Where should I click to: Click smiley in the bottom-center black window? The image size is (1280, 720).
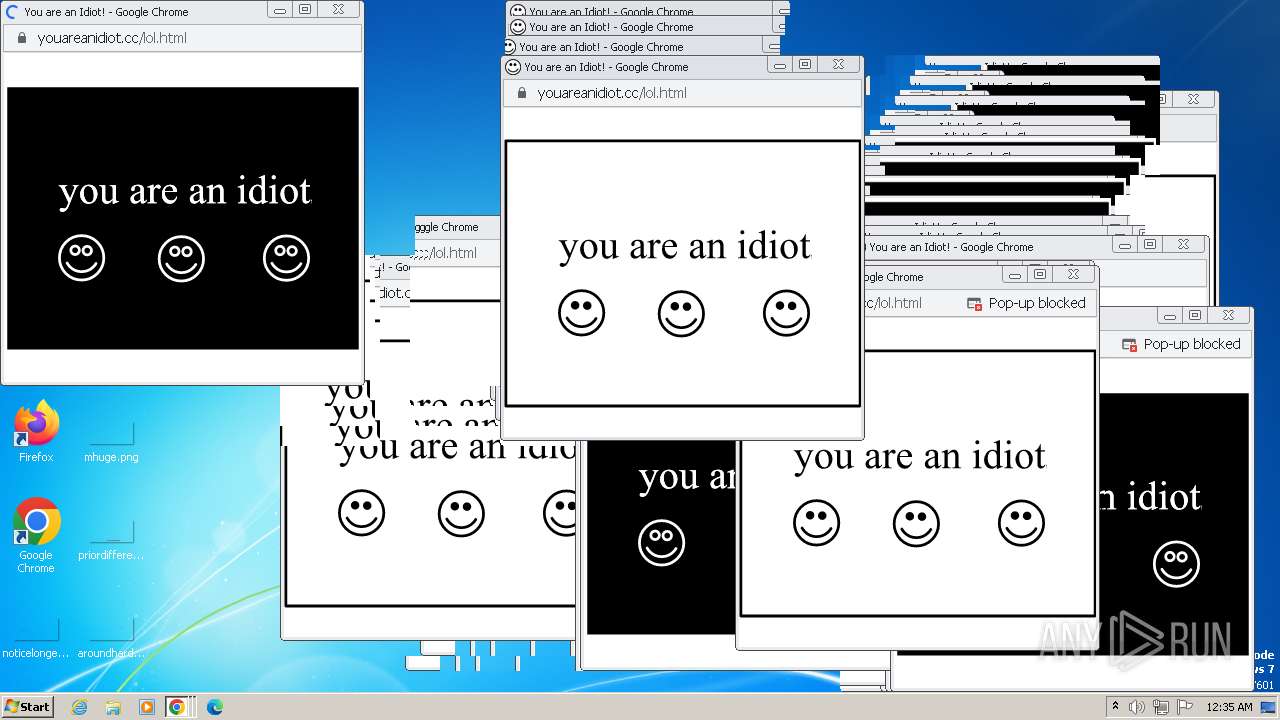pos(661,543)
